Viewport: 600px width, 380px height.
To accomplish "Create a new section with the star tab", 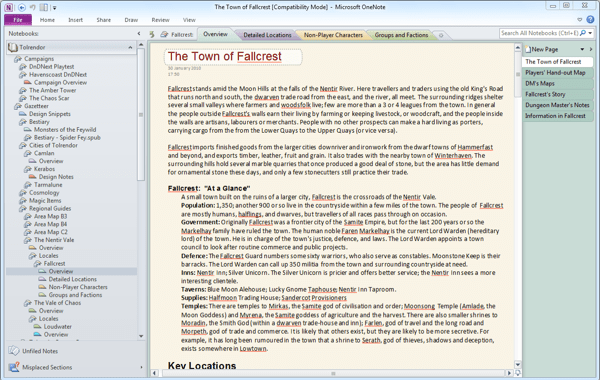I will pos(441,35).
